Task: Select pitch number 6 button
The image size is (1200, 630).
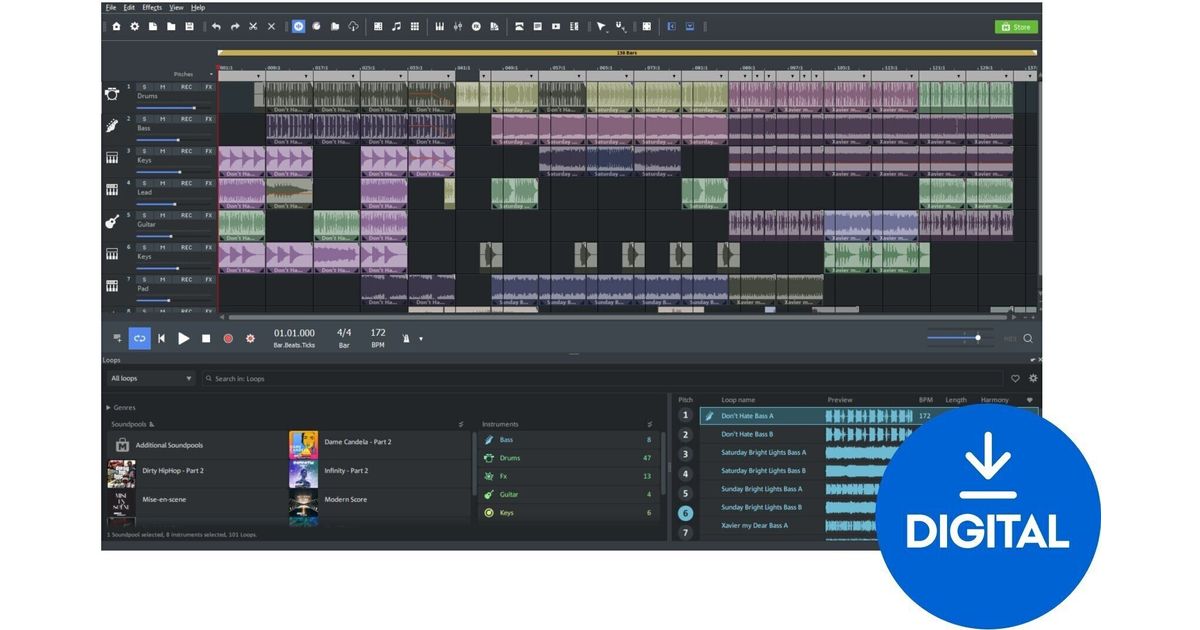Action: 685,513
